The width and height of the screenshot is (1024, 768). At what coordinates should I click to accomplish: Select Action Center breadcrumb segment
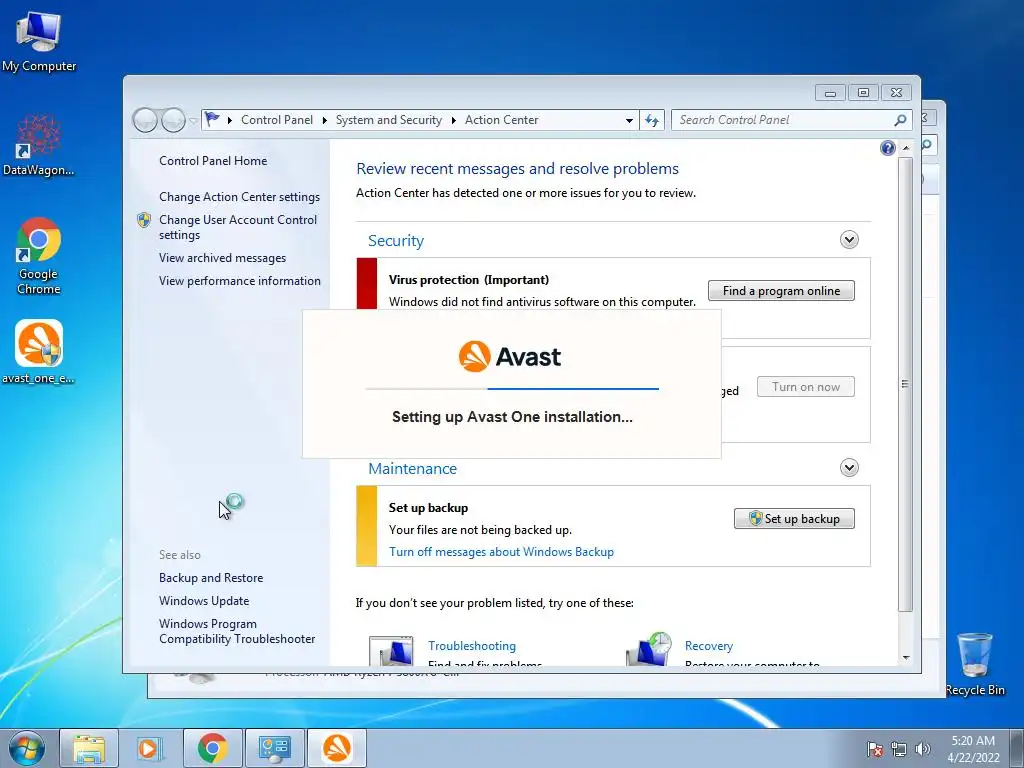click(x=502, y=120)
